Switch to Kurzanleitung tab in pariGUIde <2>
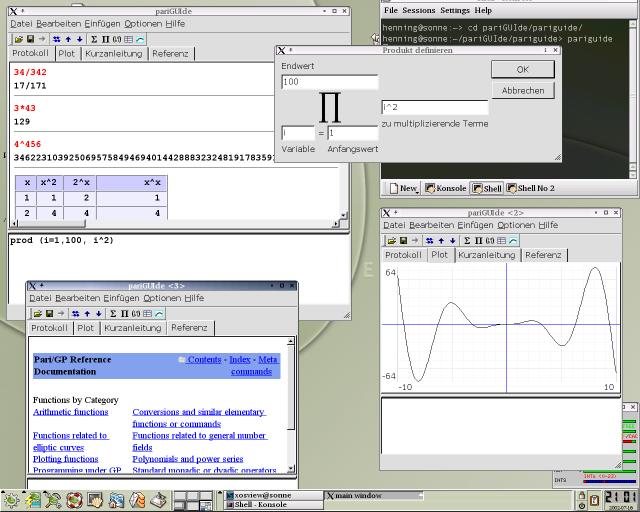Screen dimensions: 640x512 click(x=486, y=255)
